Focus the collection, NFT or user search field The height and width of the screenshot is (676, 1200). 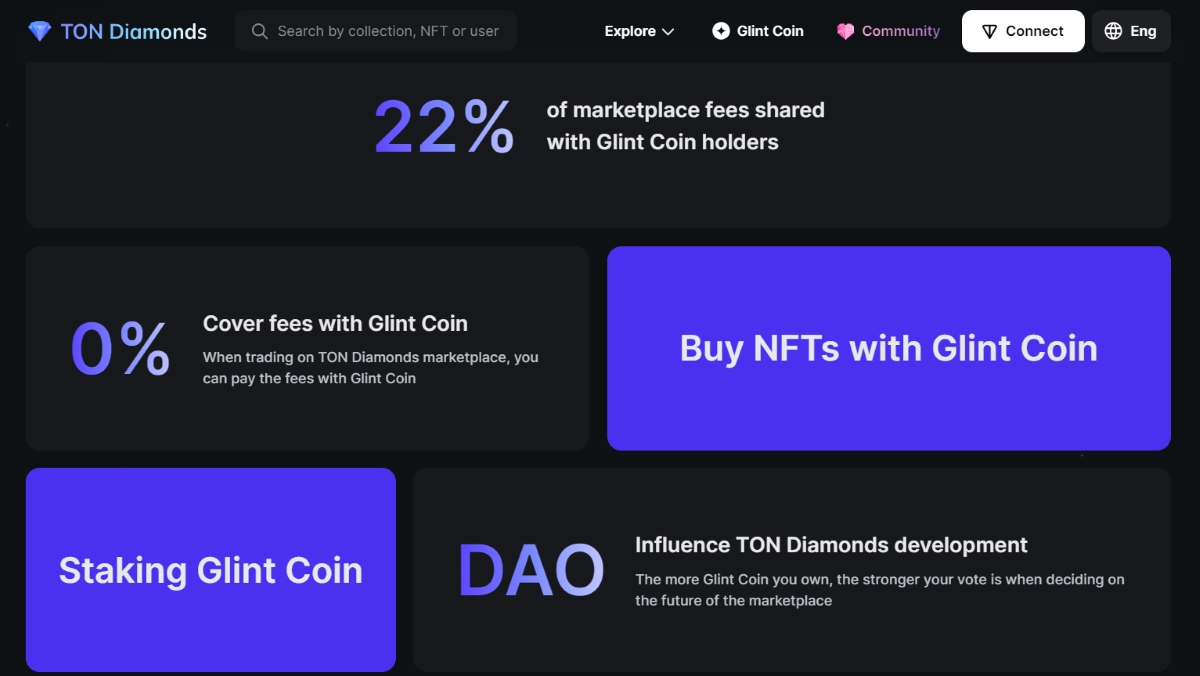point(388,31)
